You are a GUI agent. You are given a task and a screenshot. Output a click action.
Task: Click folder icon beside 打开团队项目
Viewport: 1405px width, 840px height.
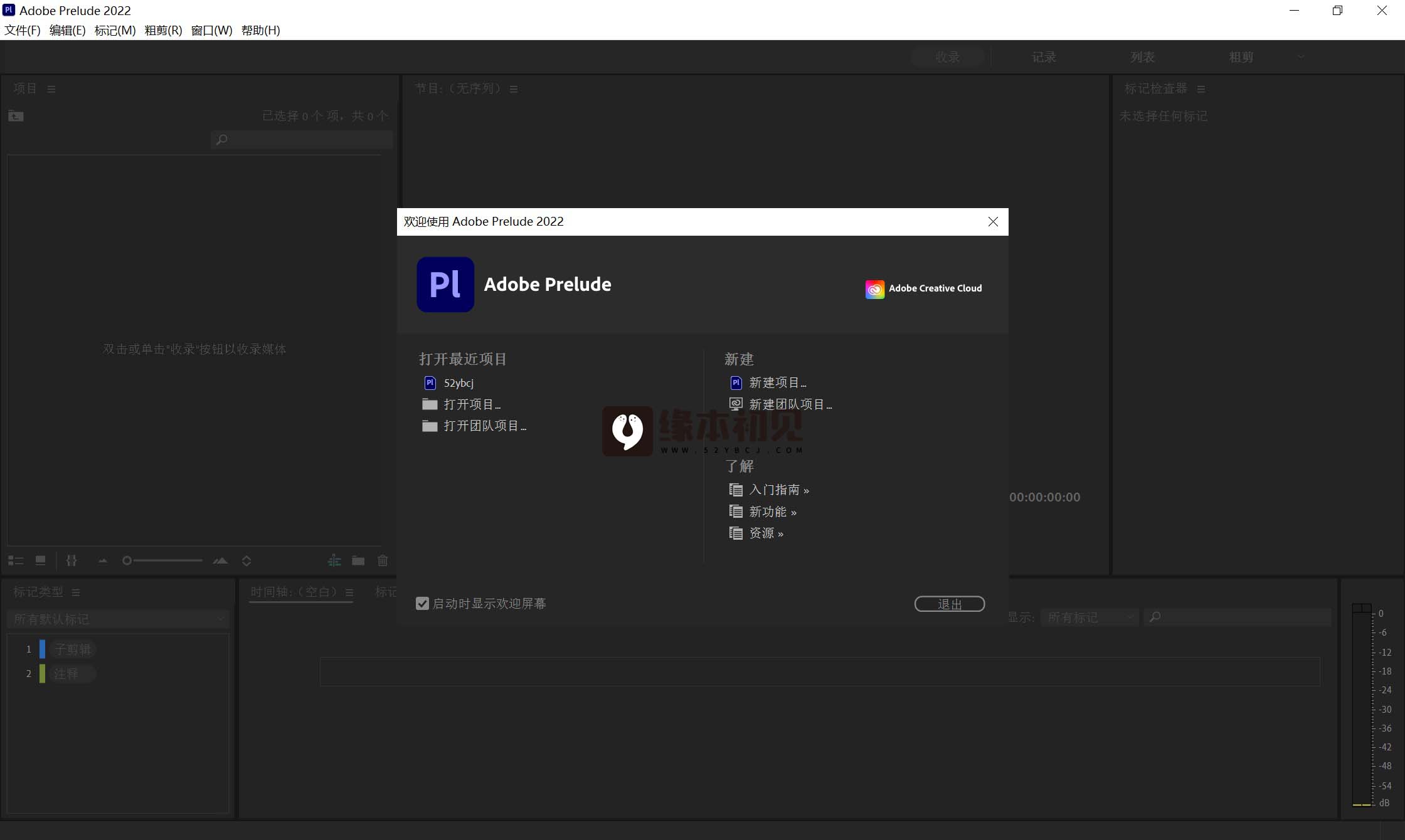[x=430, y=426]
